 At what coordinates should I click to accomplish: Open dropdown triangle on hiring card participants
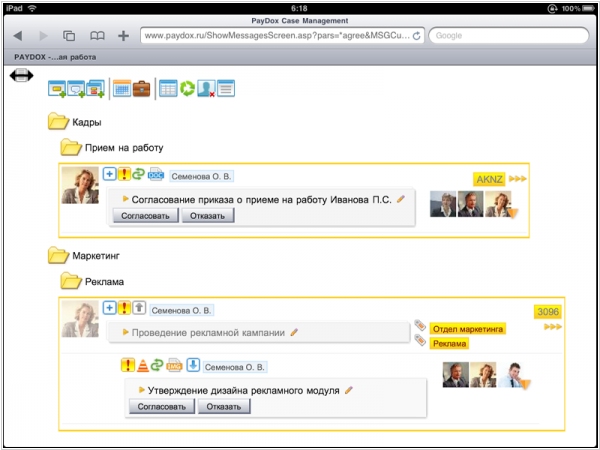pyautogui.click(x=513, y=213)
